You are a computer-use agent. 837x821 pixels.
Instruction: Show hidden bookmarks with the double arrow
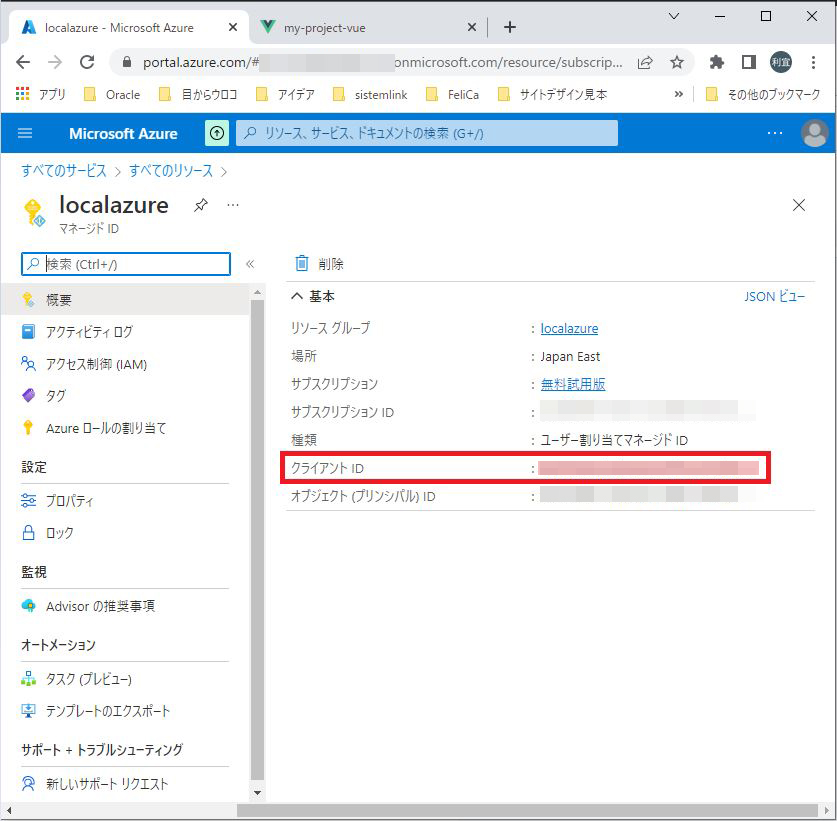click(678, 94)
